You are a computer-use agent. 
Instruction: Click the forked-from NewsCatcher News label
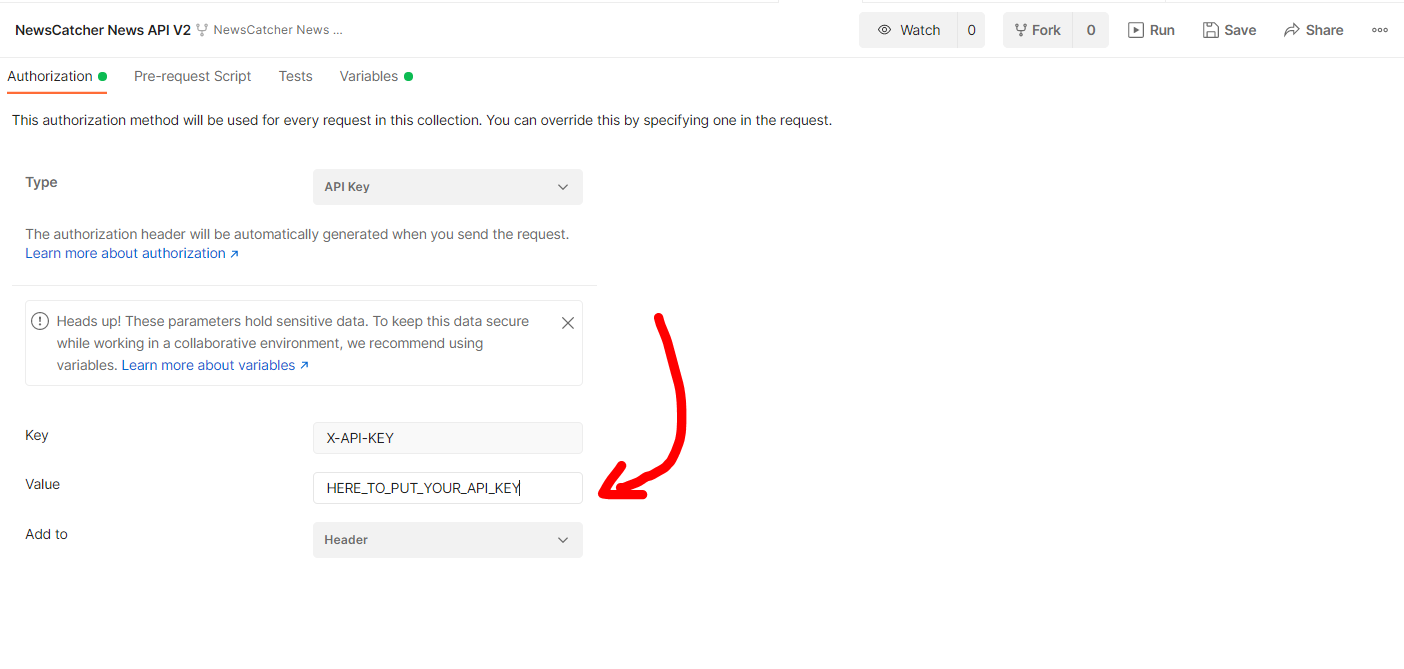click(278, 30)
